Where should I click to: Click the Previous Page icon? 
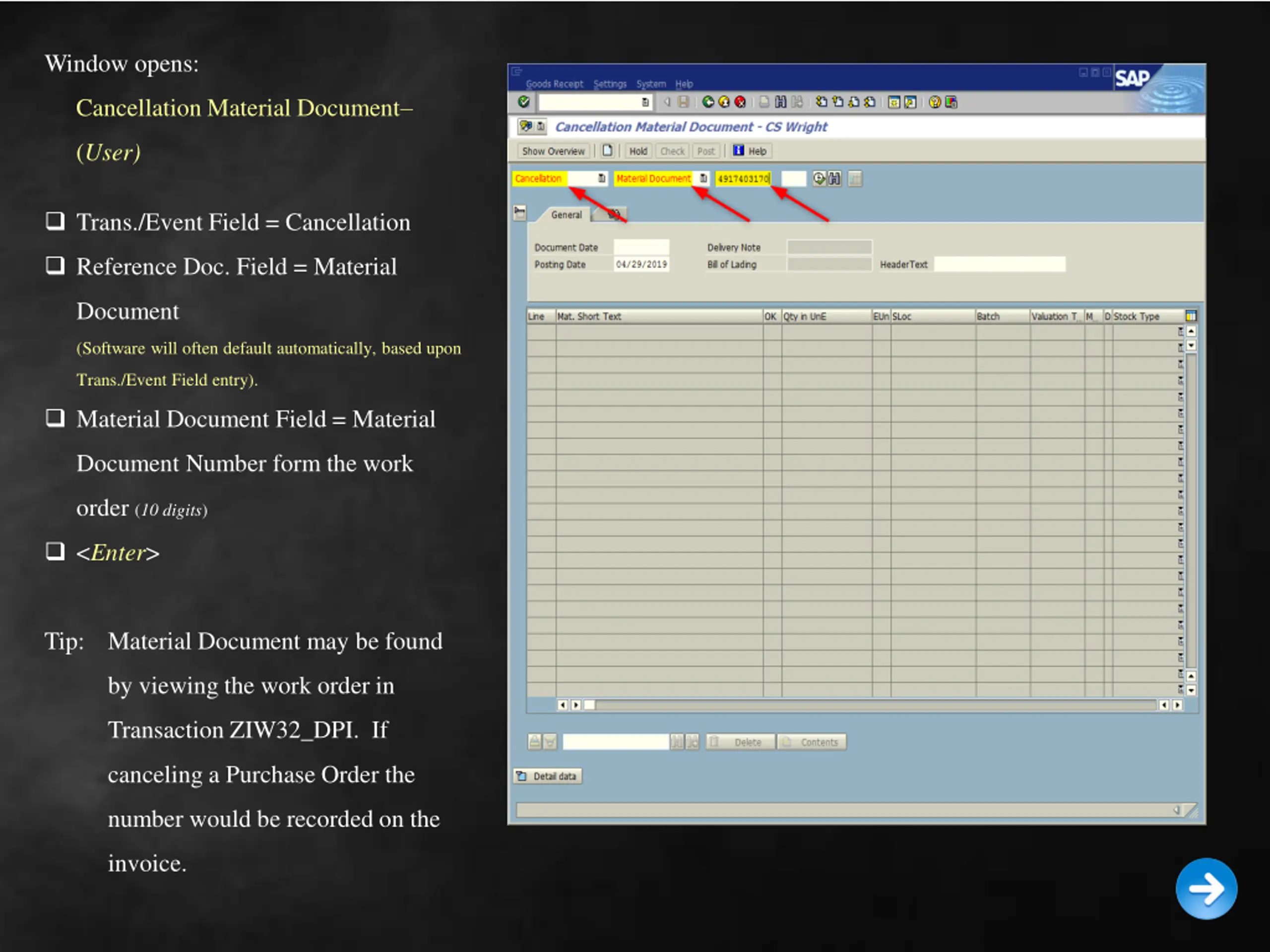click(838, 102)
